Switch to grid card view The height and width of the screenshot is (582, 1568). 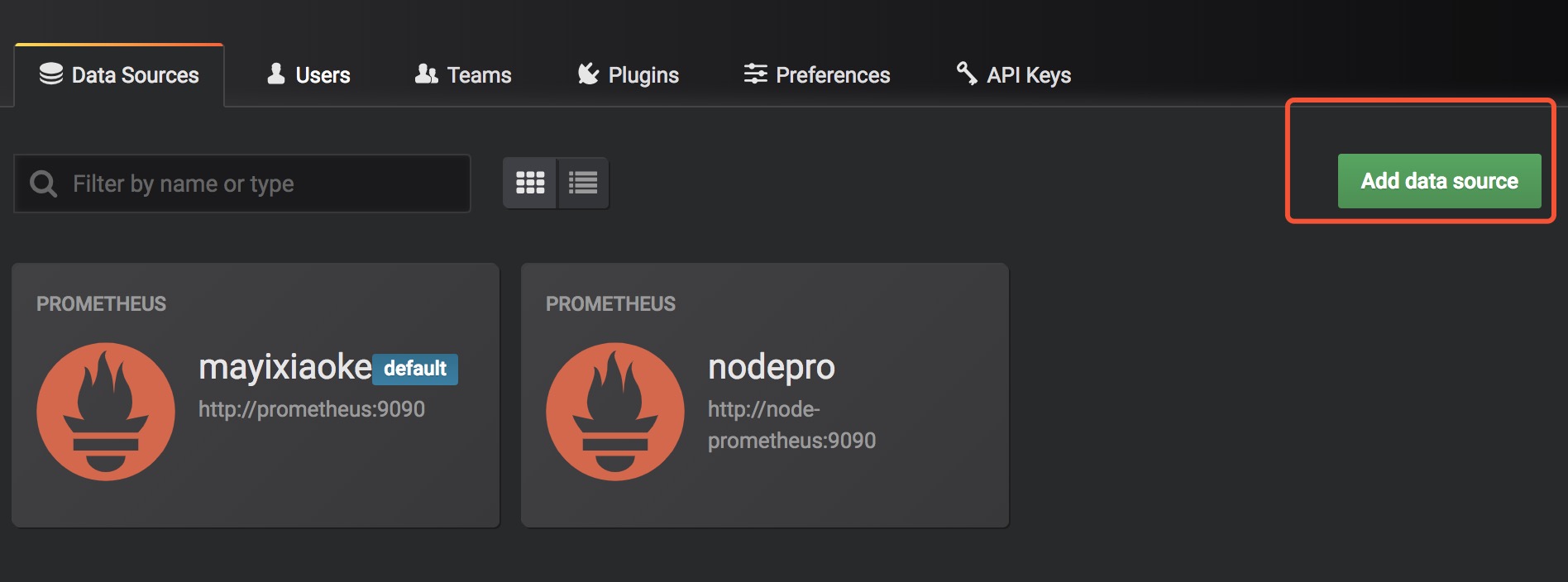pyautogui.click(x=530, y=183)
